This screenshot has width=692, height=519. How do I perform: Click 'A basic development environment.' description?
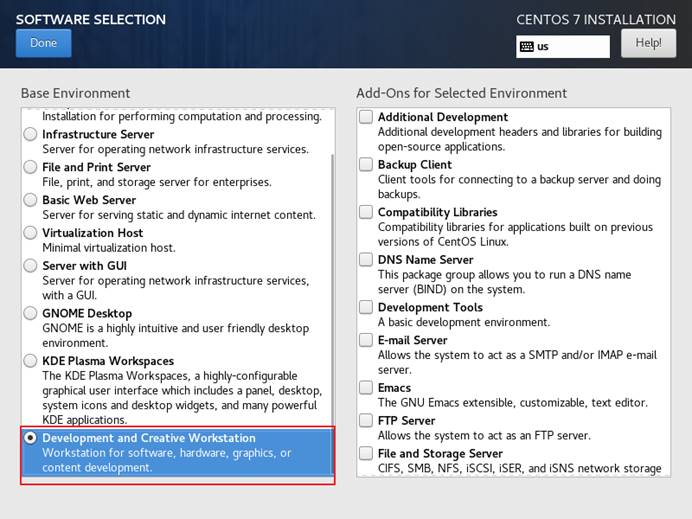pyautogui.click(x=464, y=322)
